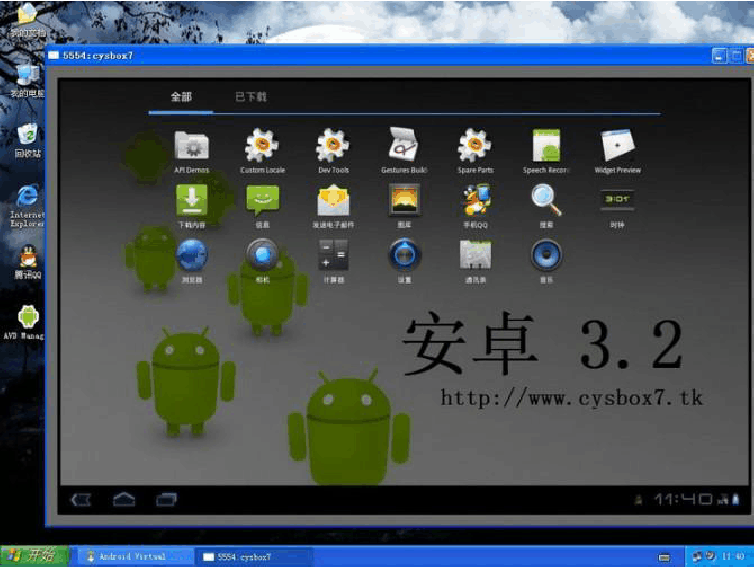Launch the Browser globe app

[x=191, y=261]
